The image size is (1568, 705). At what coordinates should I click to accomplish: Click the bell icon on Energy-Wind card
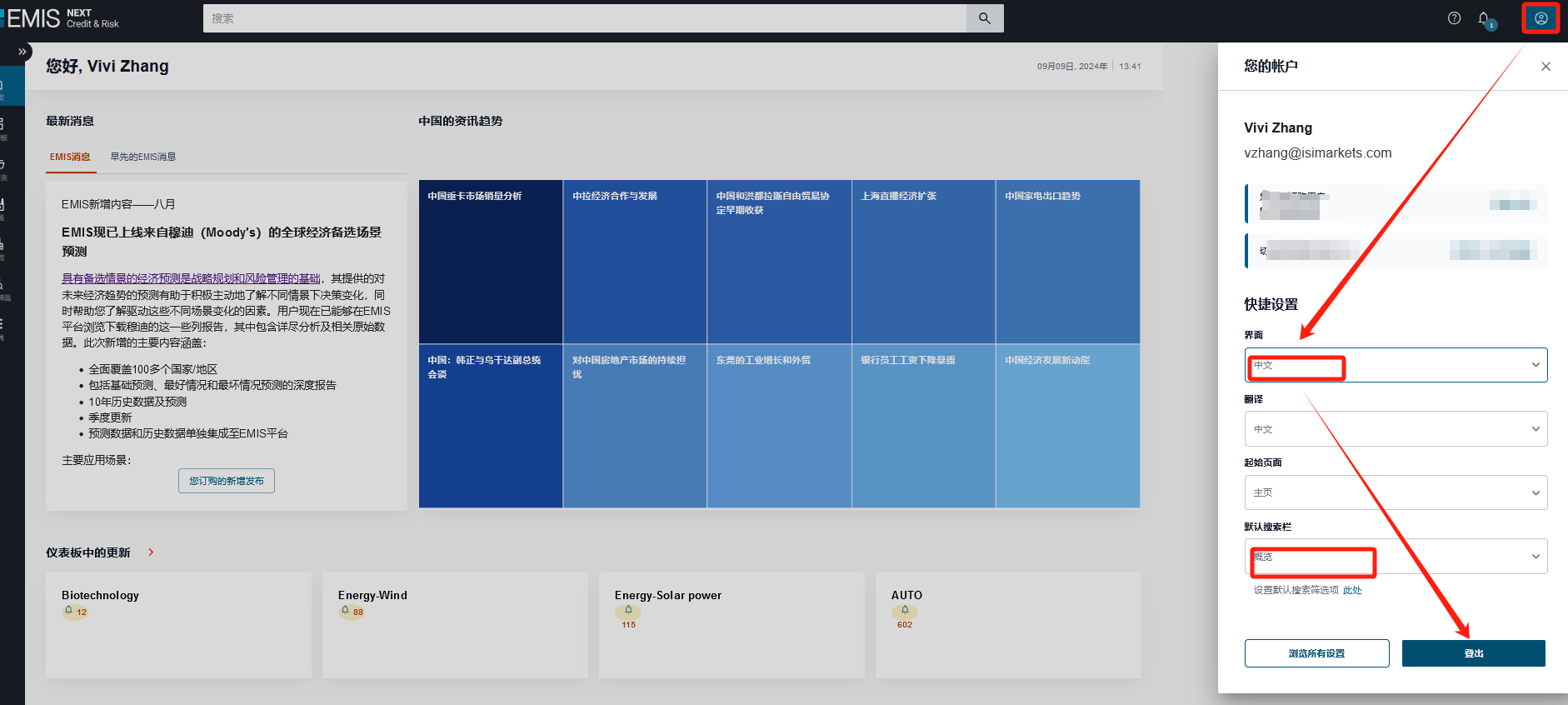click(x=346, y=611)
